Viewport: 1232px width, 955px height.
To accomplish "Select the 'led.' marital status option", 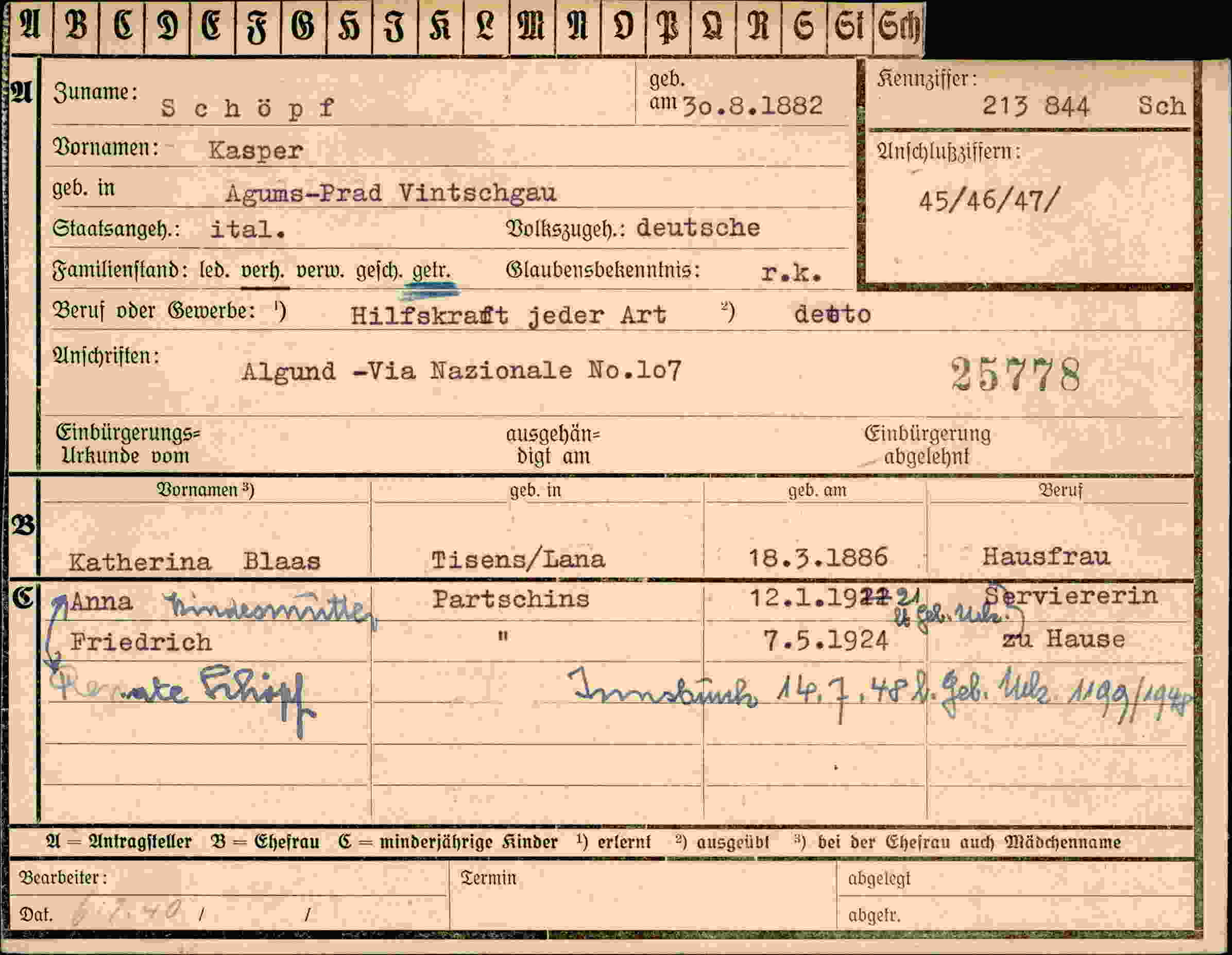I will click(214, 271).
